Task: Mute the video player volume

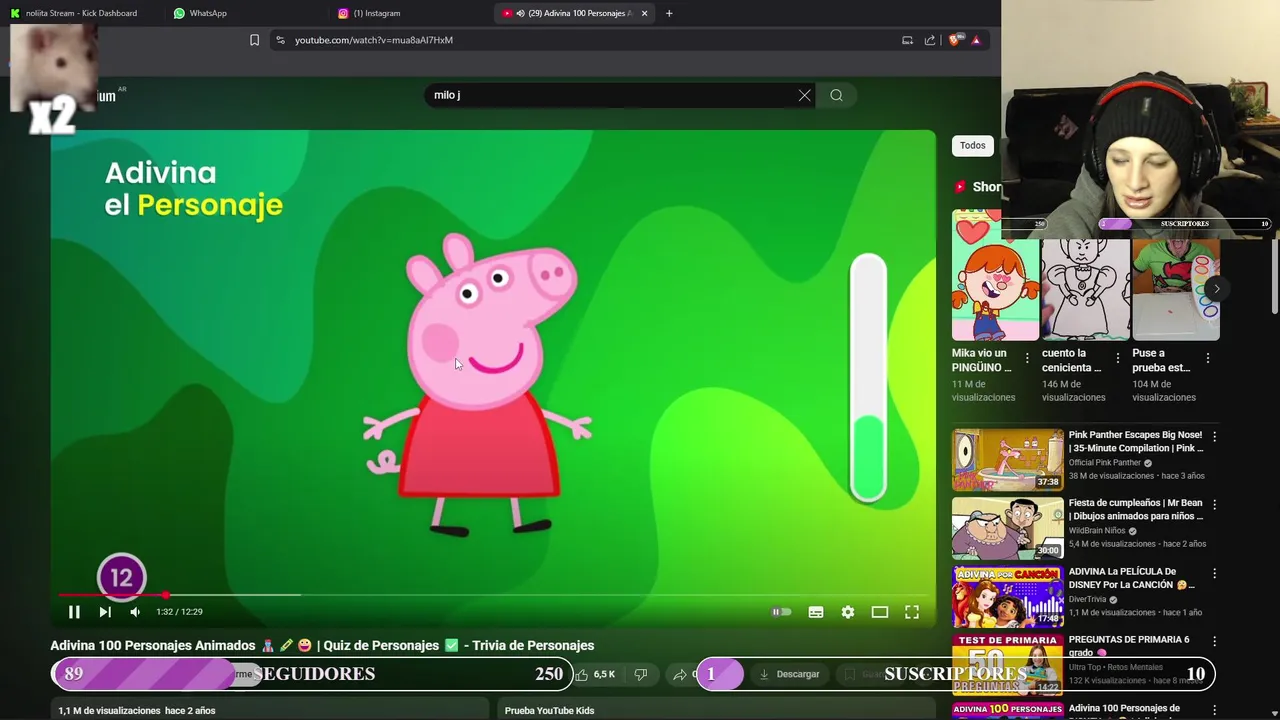Action: point(135,612)
